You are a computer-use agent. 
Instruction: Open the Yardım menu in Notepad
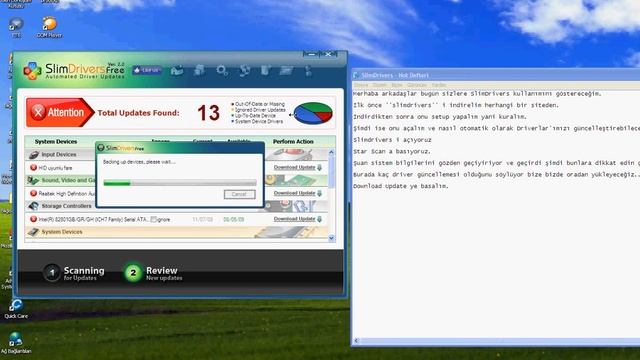439,85
